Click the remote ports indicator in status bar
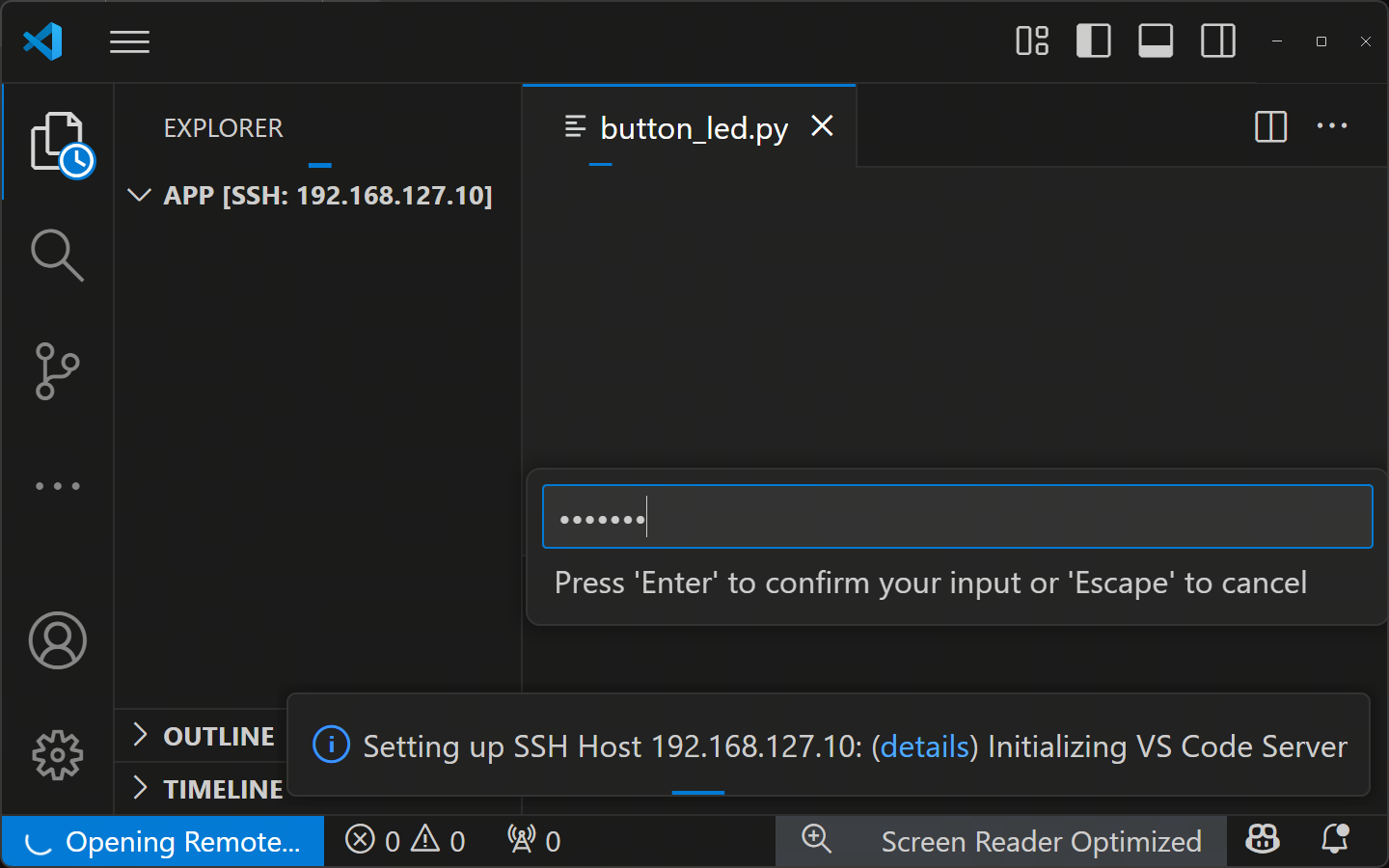This screenshot has width=1389, height=868. click(x=531, y=840)
